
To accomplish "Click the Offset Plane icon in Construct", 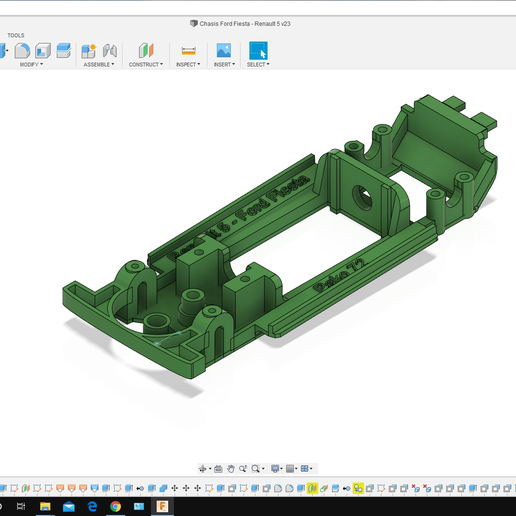I will pyautogui.click(x=146, y=51).
